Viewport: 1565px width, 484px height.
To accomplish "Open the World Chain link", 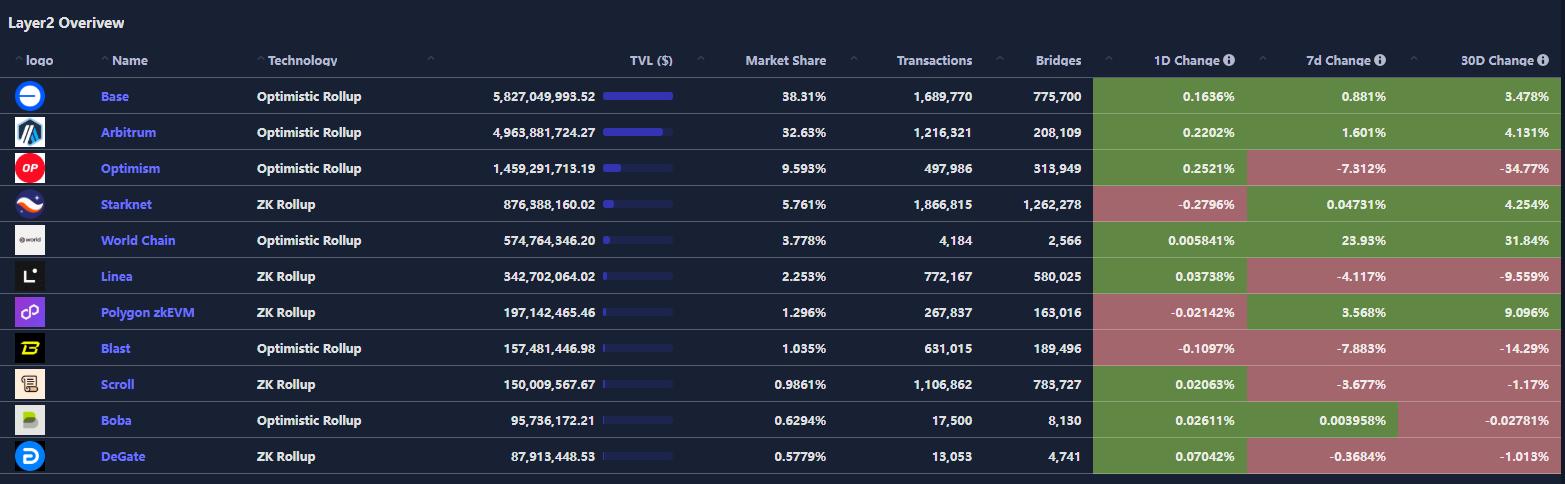I will click(x=138, y=241).
